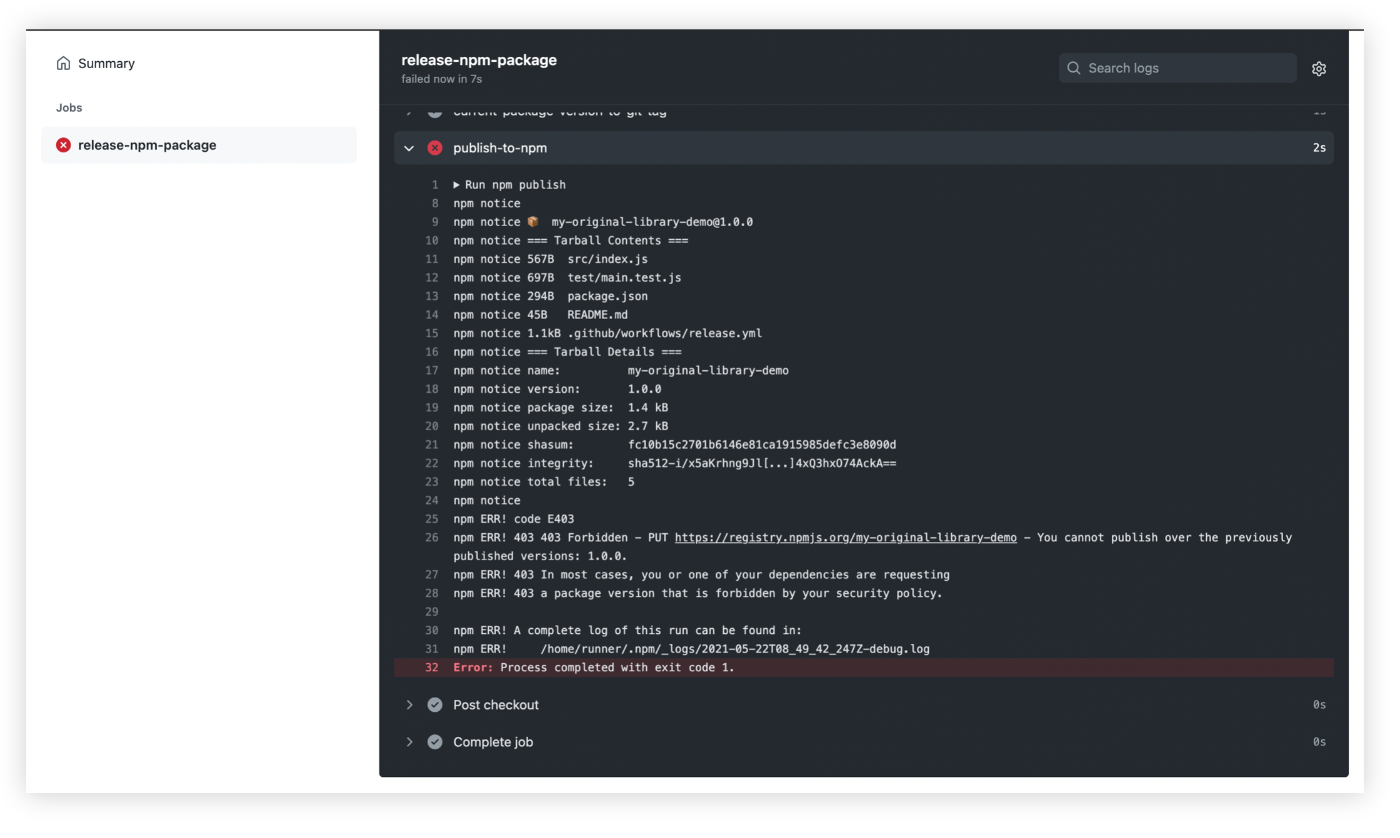
Task: Open the workflow log settings gear
Action: point(1318,68)
